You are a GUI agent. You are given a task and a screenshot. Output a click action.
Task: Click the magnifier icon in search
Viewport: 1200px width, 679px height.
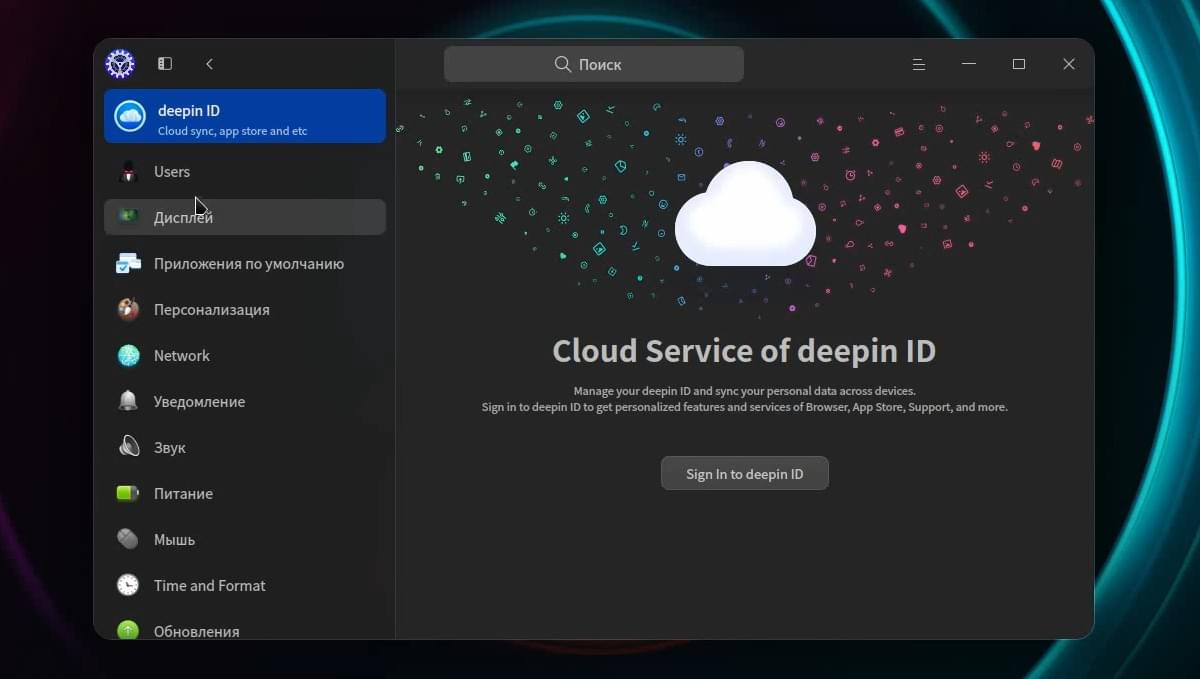pyautogui.click(x=563, y=64)
